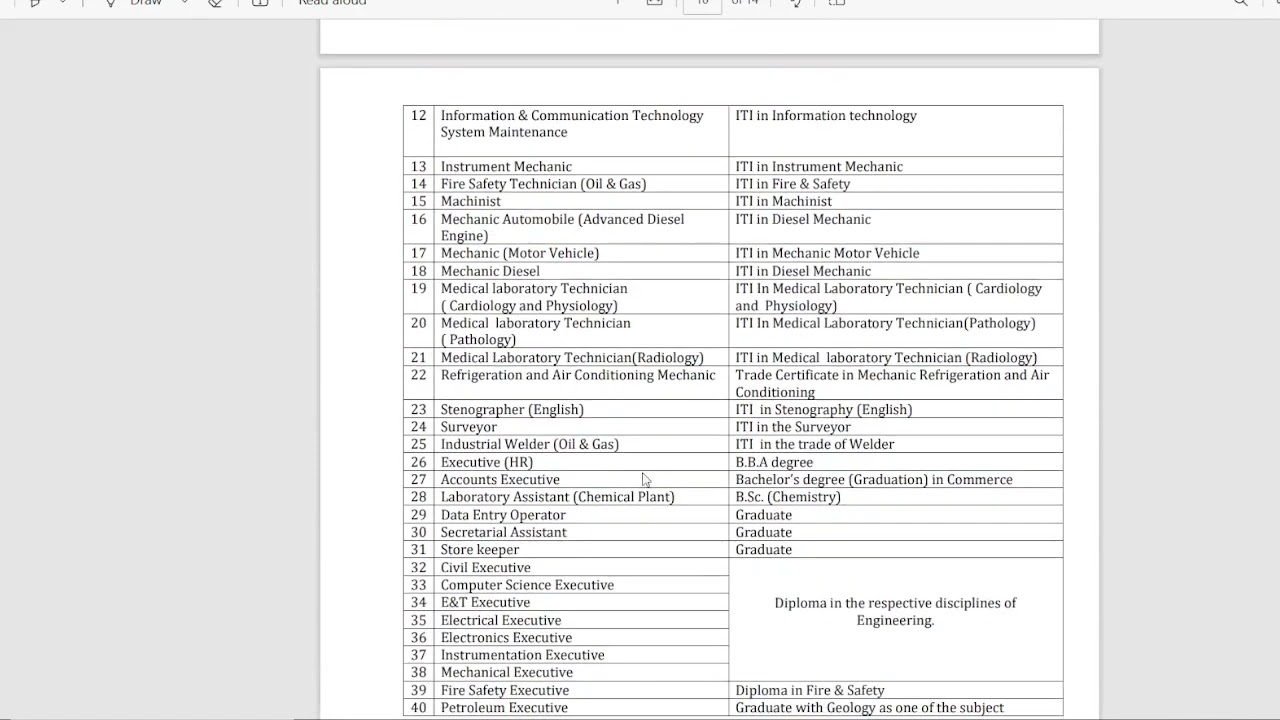Select 'ITI in Diesel Mechanic' in row 16
Screen dimensions: 1280x720
pyautogui.click(x=803, y=219)
